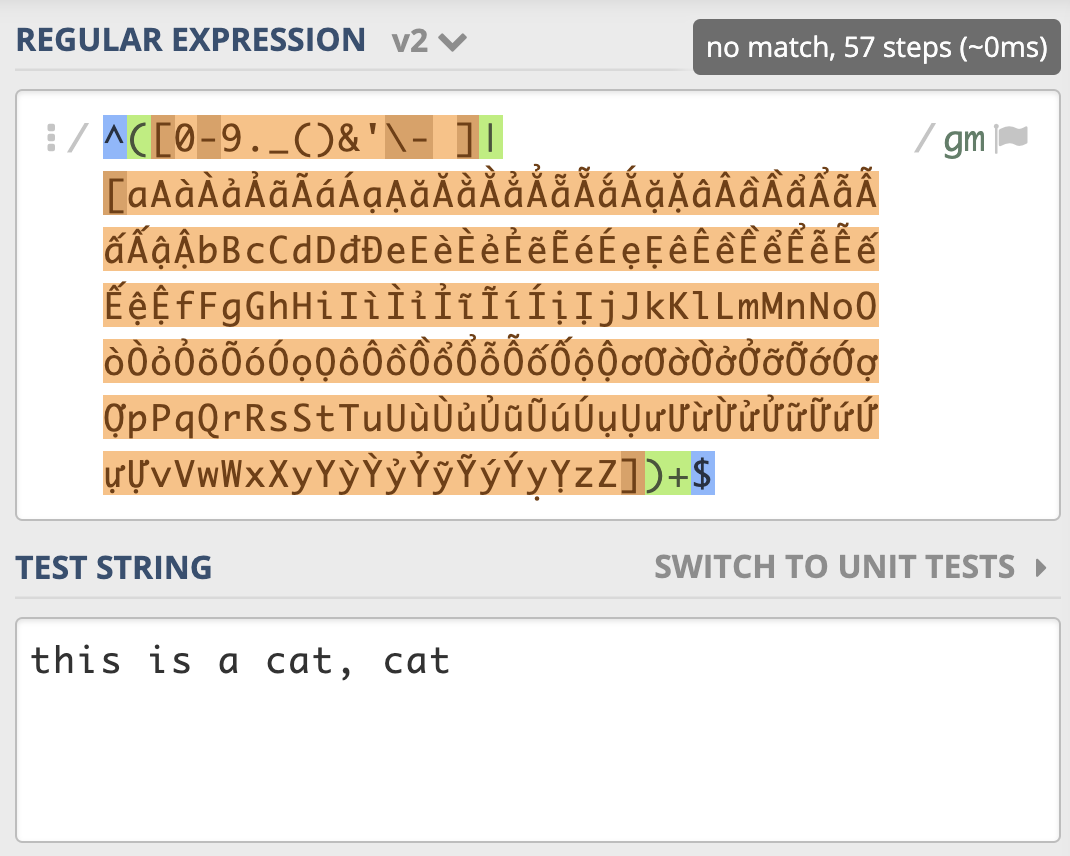
Task: Click the opening regex delimiter slash
Action: point(77,138)
